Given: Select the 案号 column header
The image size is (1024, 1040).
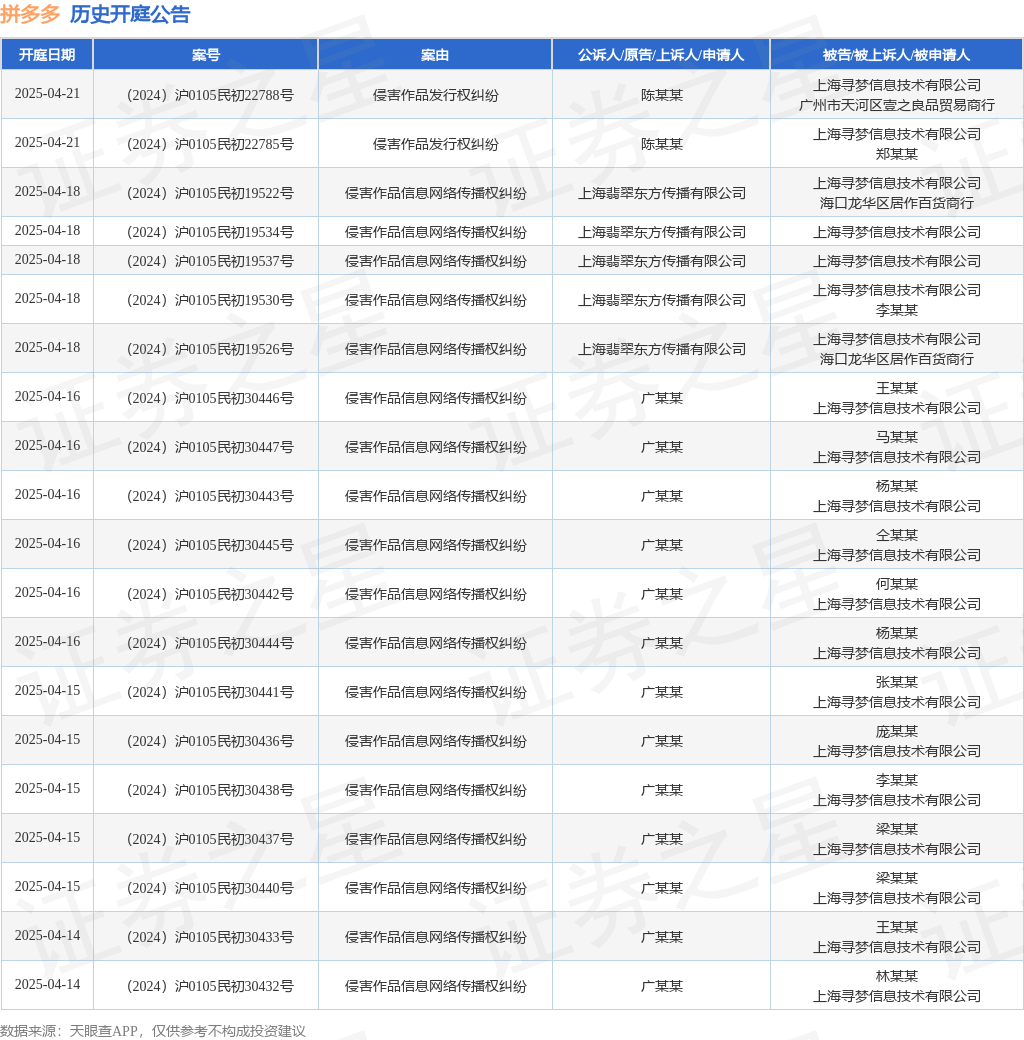Looking at the screenshot, I should click(x=206, y=55).
